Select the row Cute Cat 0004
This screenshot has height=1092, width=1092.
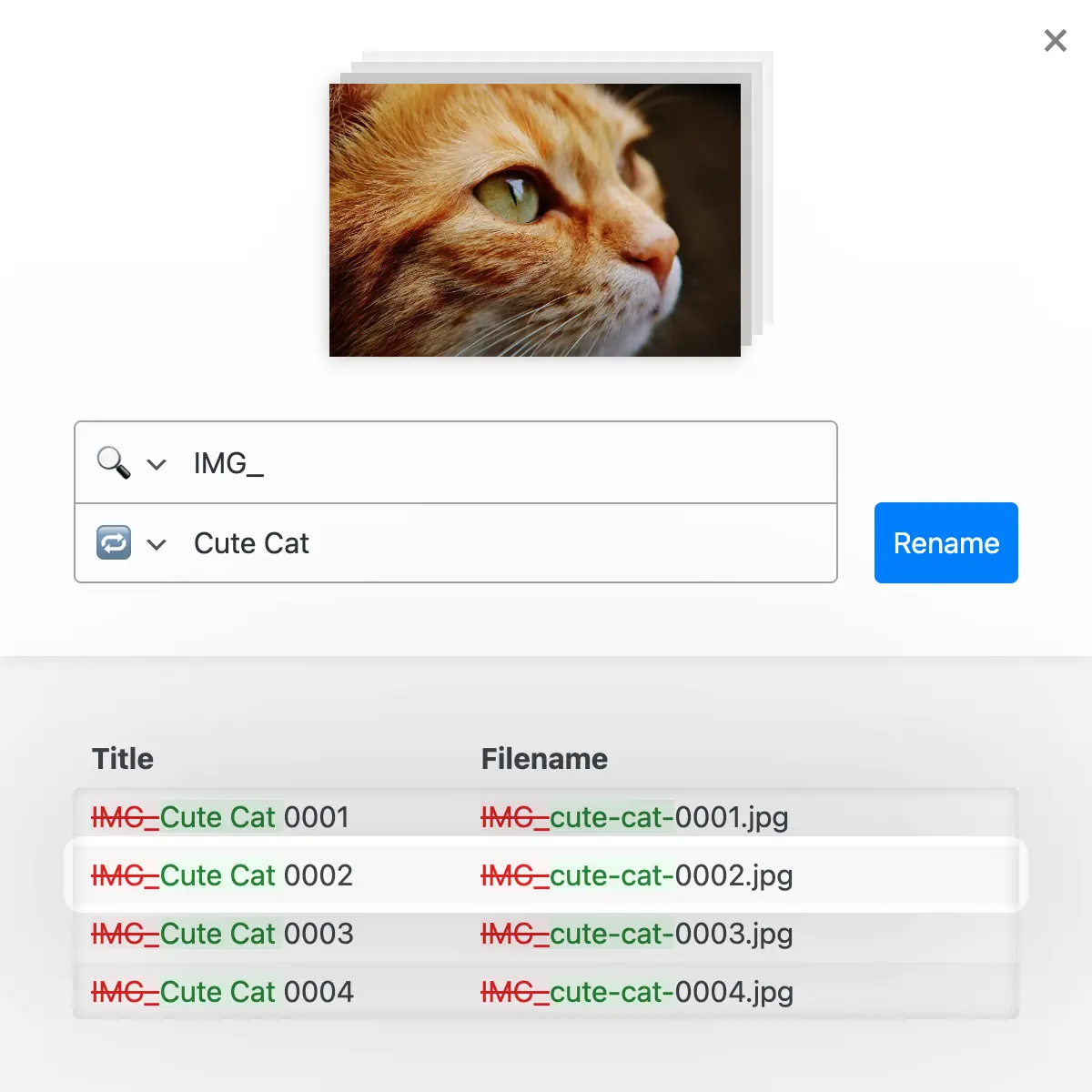[x=546, y=992]
